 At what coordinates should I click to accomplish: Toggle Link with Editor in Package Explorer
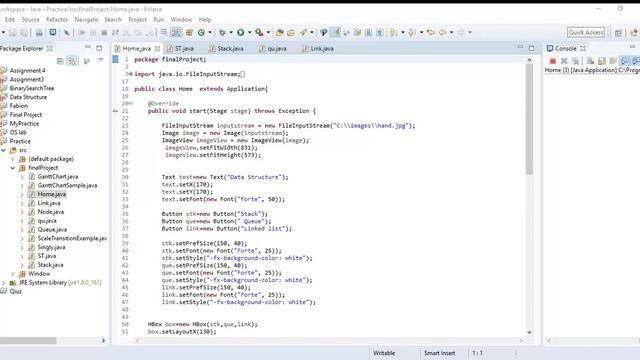tap(72, 61)
